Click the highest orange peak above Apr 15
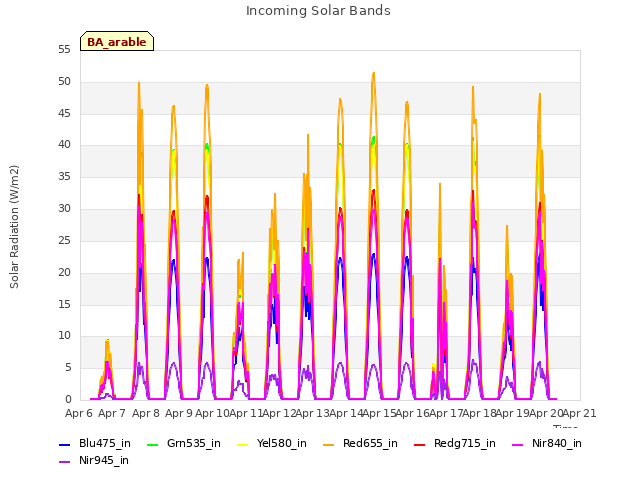 coord(373,74)
